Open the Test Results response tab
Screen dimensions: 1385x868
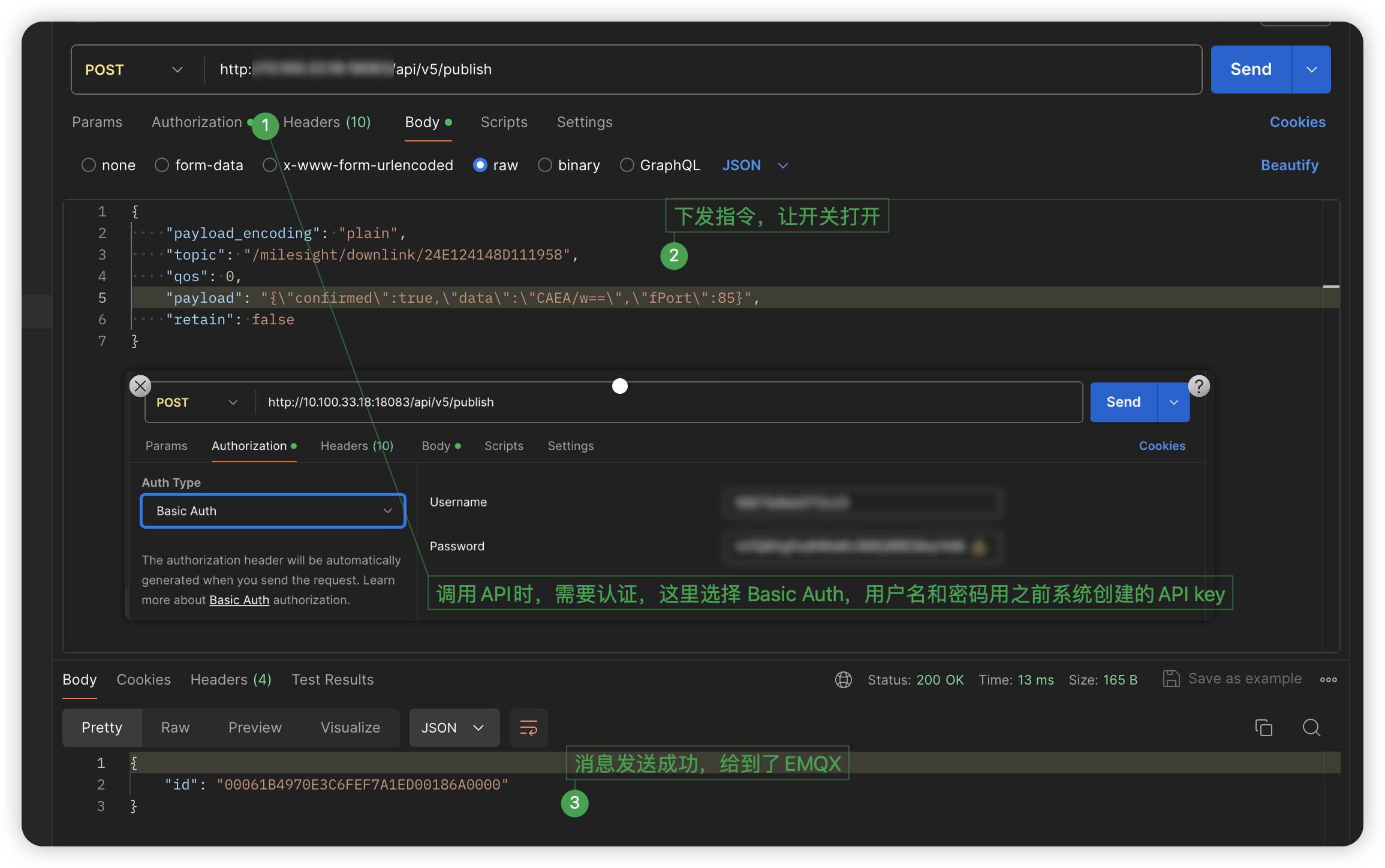332,679
